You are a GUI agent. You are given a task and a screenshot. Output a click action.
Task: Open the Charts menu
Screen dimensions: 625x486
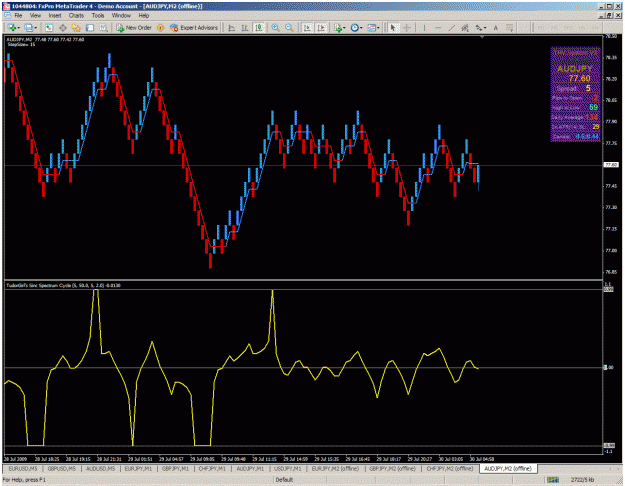(76, 16)
